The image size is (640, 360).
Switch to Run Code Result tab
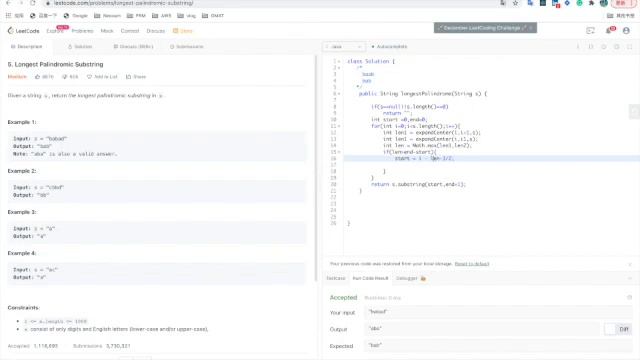point(370,278)
